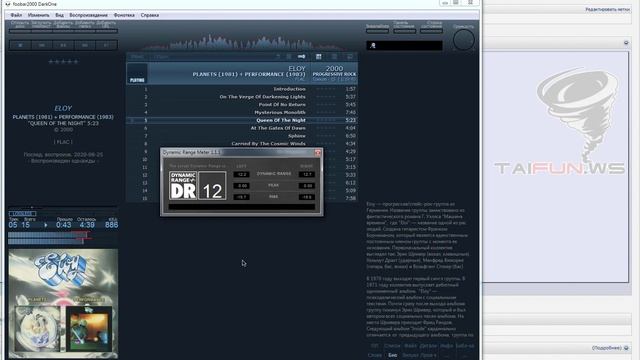Click the bitrate value 886
This screenshot has width=640, height=360.
(111, 225)
